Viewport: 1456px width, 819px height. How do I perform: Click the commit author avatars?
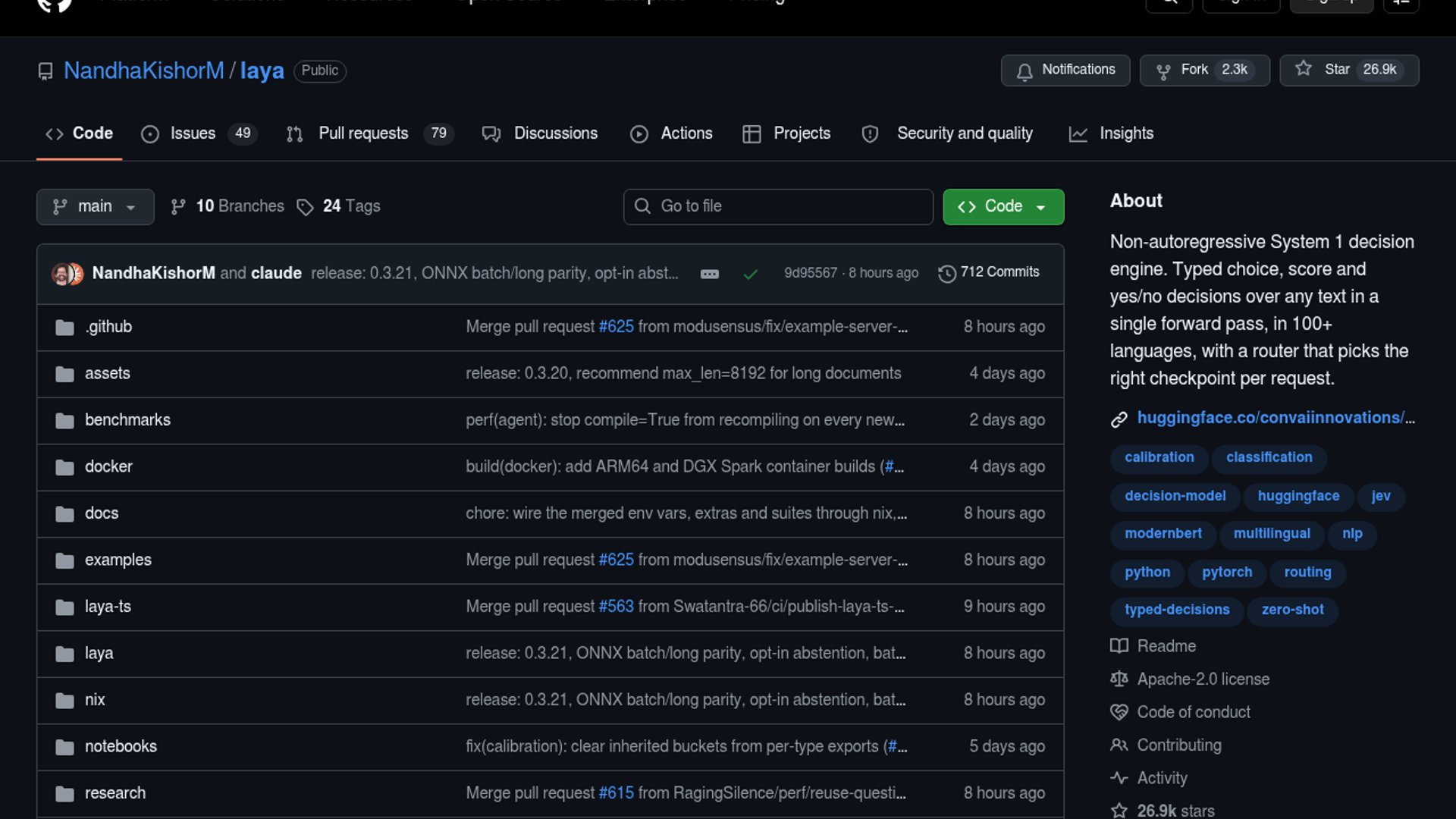click(67, 274)
